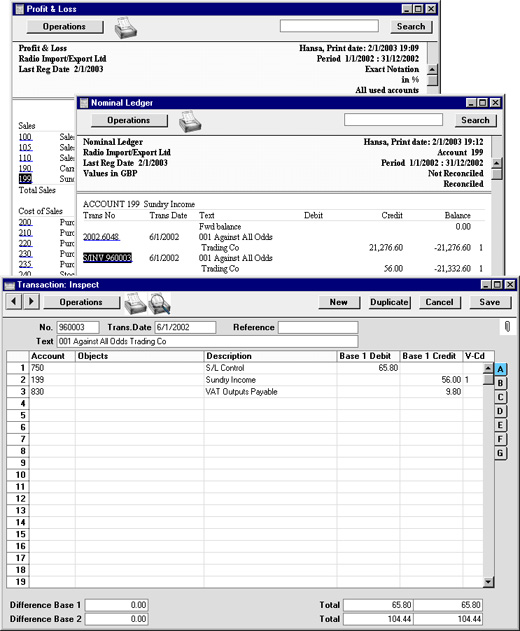Image resolution: width=520 pixels, height=631 pixels.
Task: Open print preview magnifier icon in Transaction window
Action: tap(159, 303)
